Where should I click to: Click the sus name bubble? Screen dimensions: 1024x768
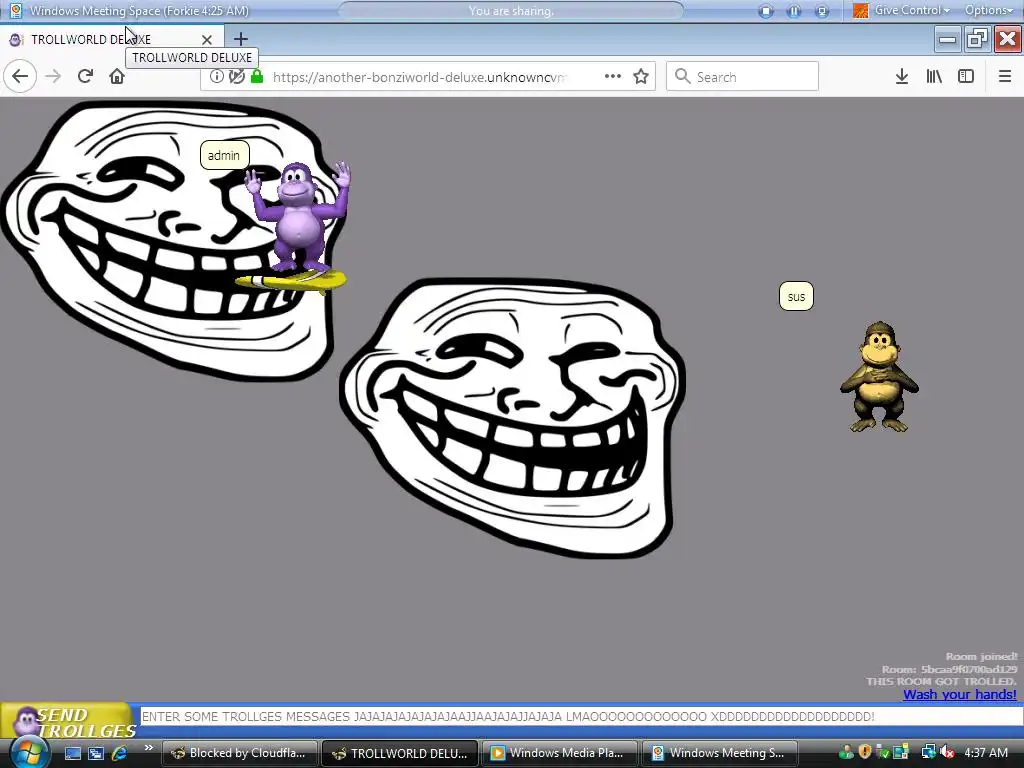pyautogui.click(x=796, y=296)
